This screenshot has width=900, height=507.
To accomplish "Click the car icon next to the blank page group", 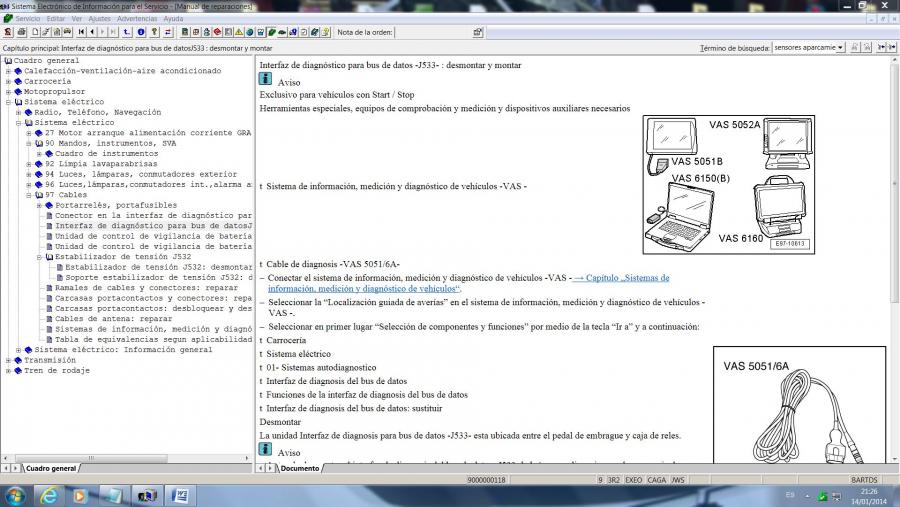I will point(67,32).
